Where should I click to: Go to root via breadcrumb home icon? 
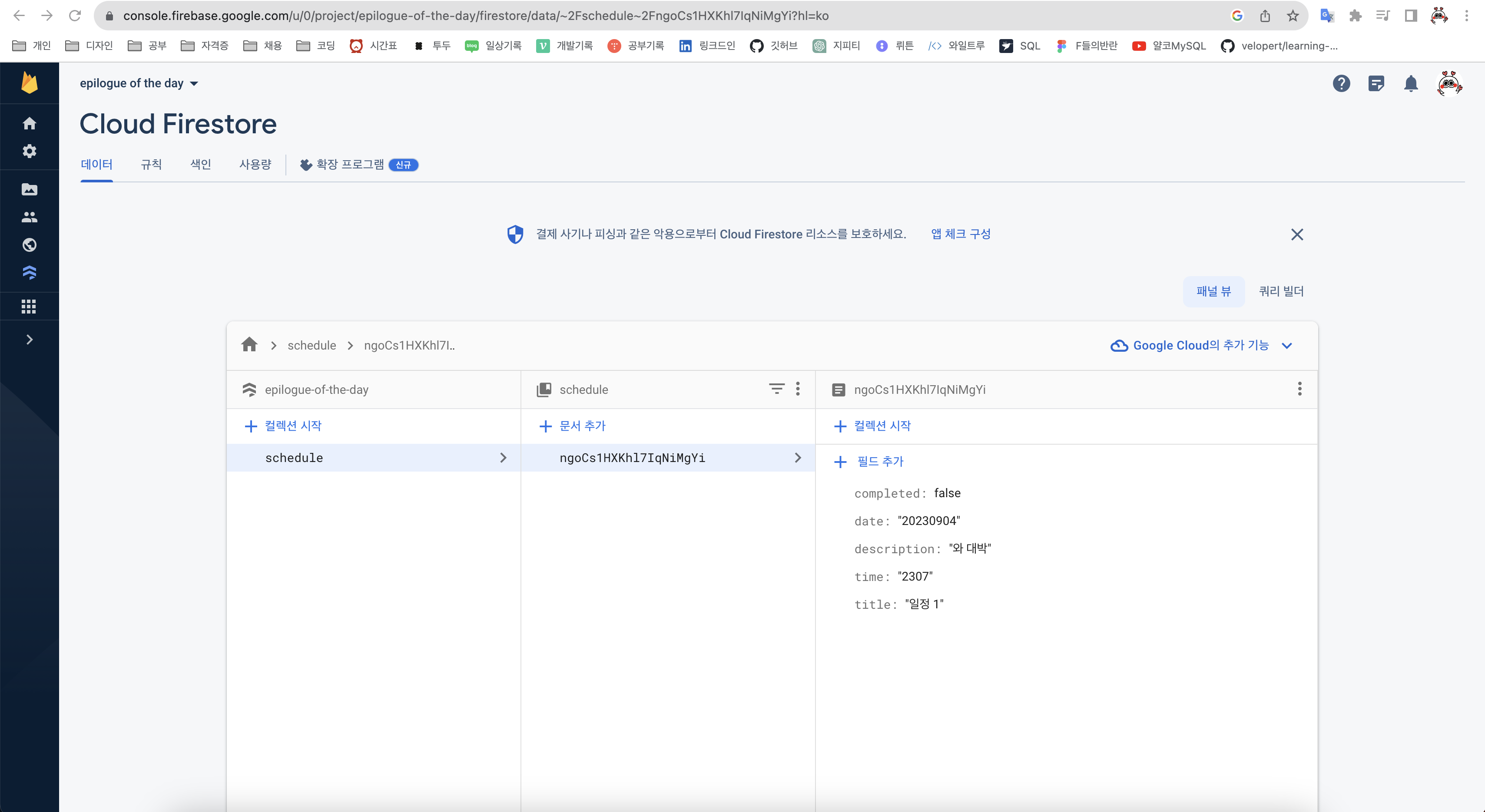tap(249, 345)
